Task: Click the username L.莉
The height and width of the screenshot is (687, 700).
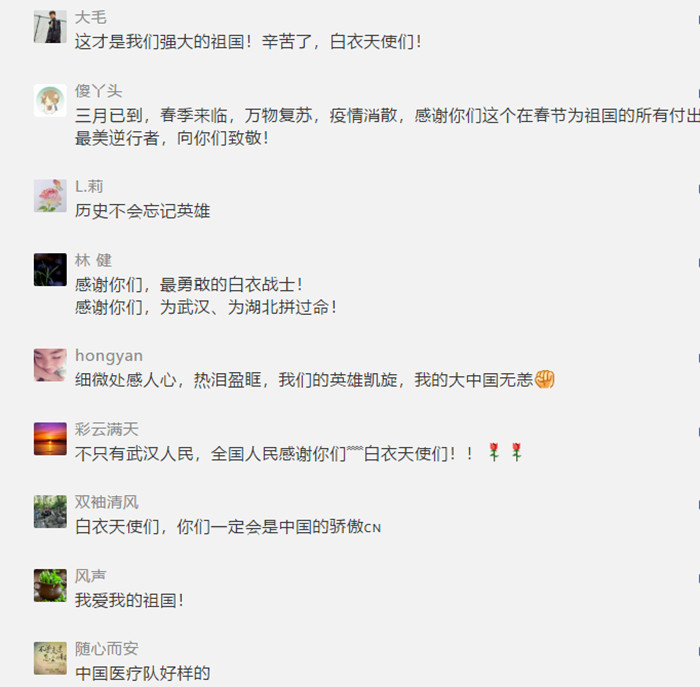Action: (x=89, y=187)
